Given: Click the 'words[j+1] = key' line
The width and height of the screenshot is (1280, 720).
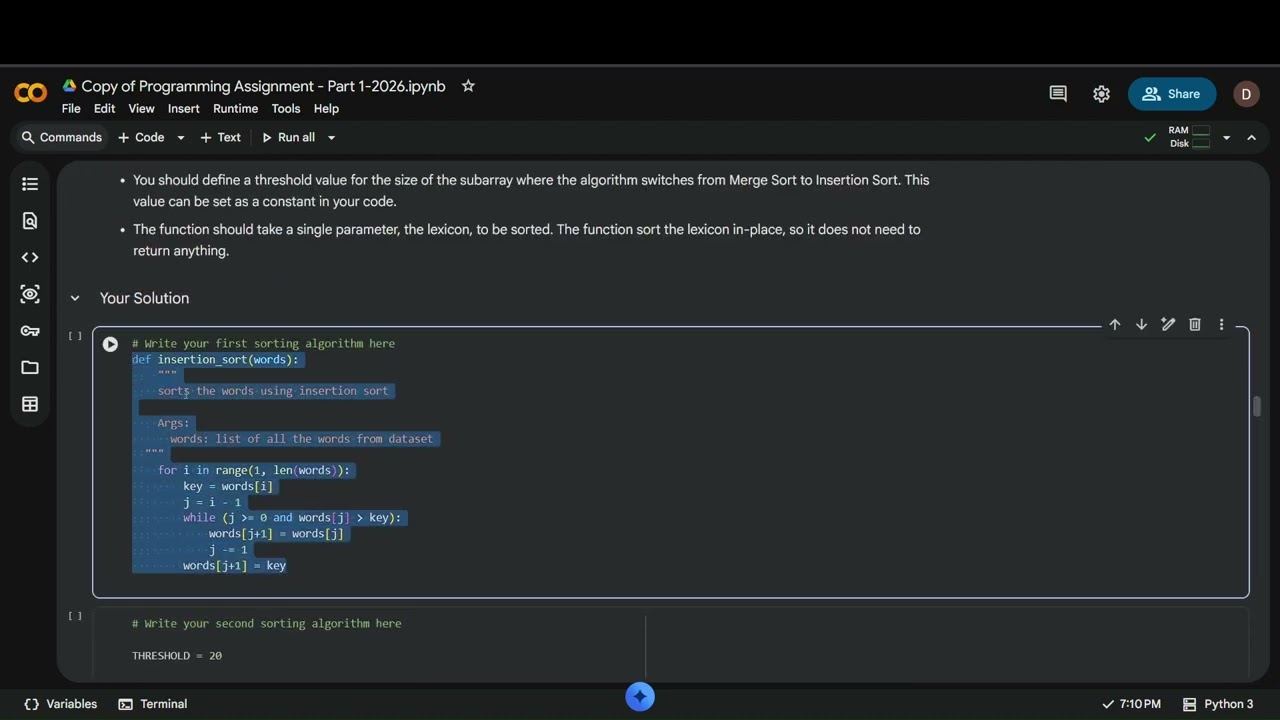Looking at the screenshot, I should (x=234, y=566).
